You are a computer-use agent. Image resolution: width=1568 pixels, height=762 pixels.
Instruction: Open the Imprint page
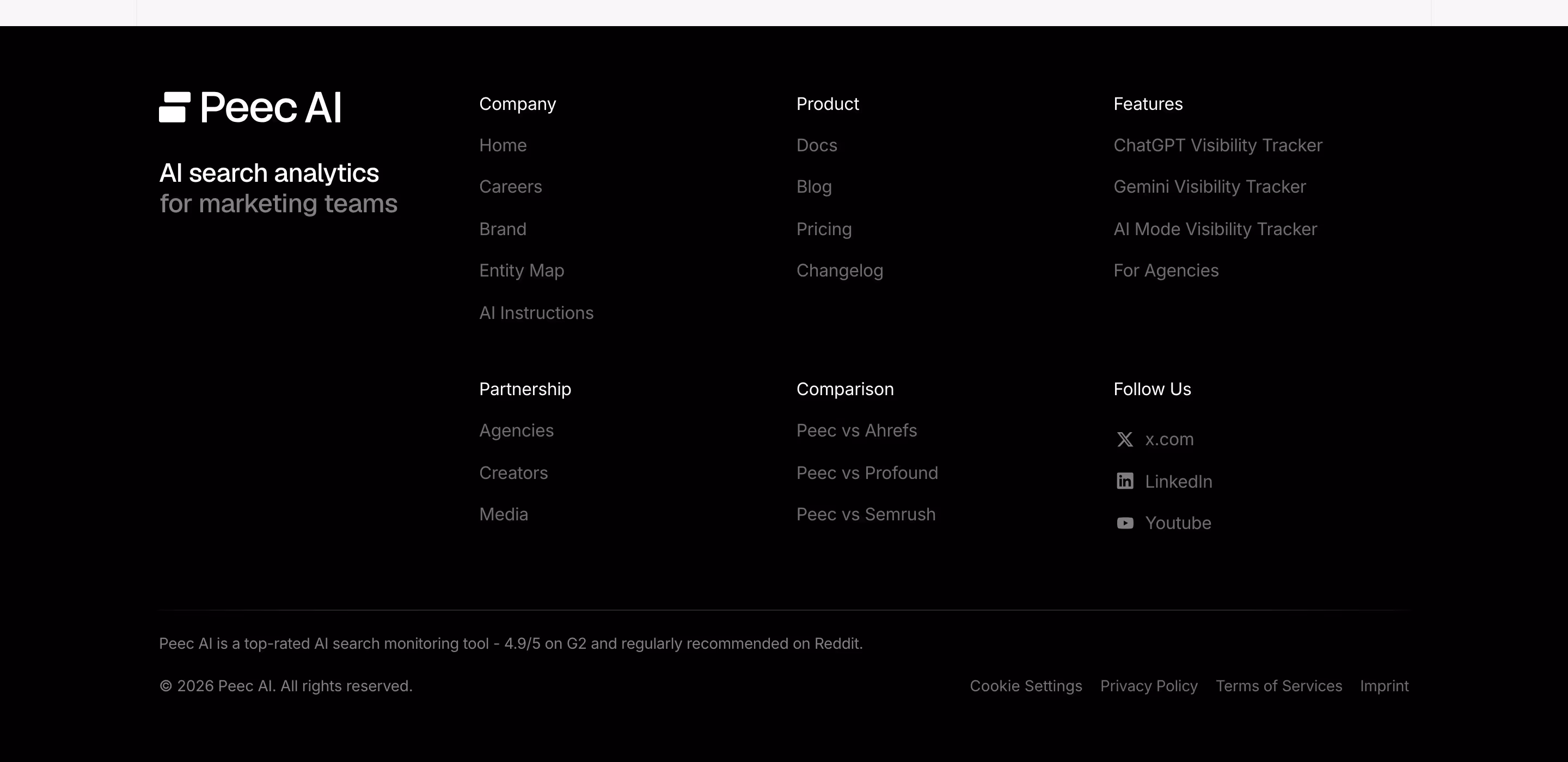[1384, 686]
